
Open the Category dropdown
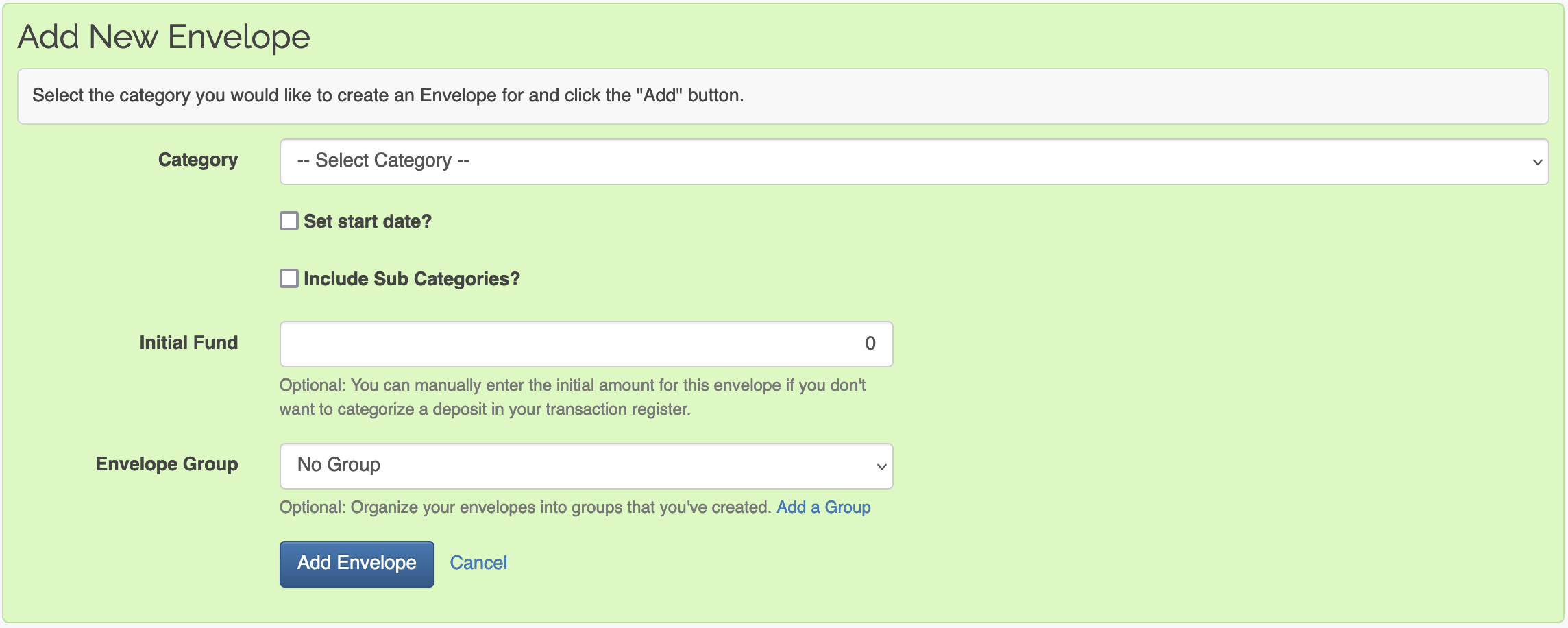pyautogui.click(x=913, y=162)
